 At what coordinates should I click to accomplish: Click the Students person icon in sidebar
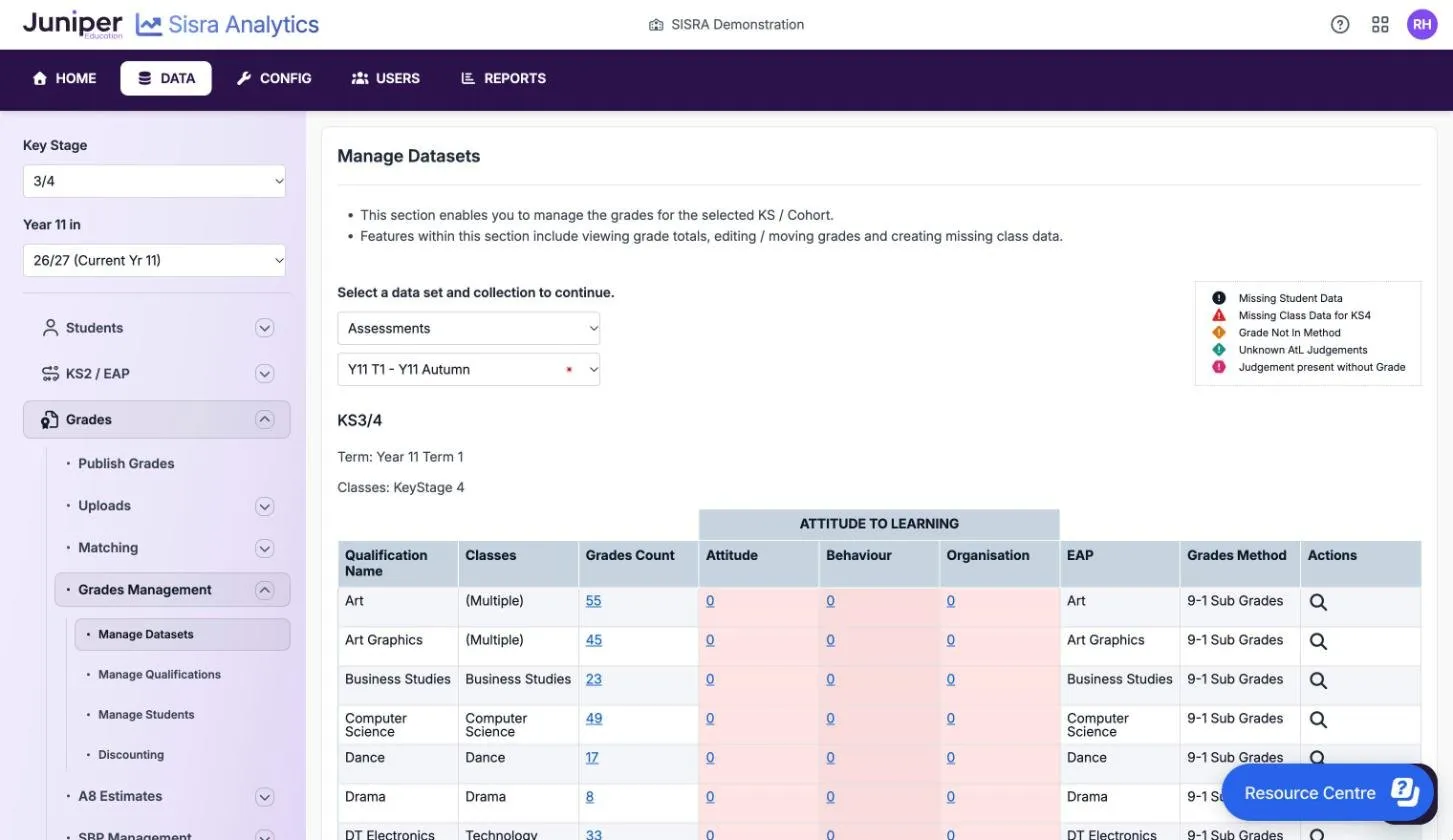pyautogui.click(x=50, y=328)
